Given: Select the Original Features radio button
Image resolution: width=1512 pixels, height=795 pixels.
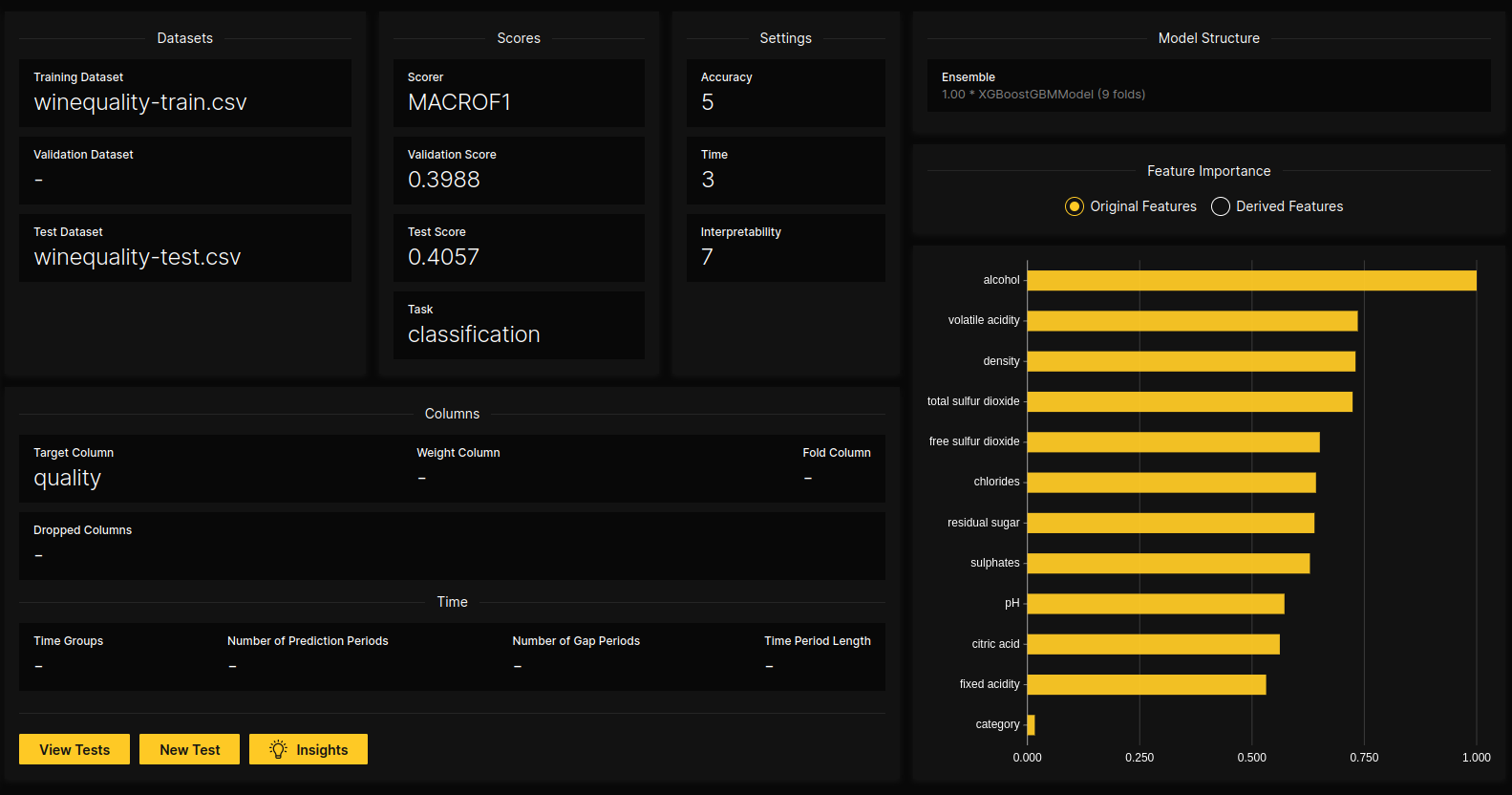Looking at the screenshot, I should (x=1075, y=206).
